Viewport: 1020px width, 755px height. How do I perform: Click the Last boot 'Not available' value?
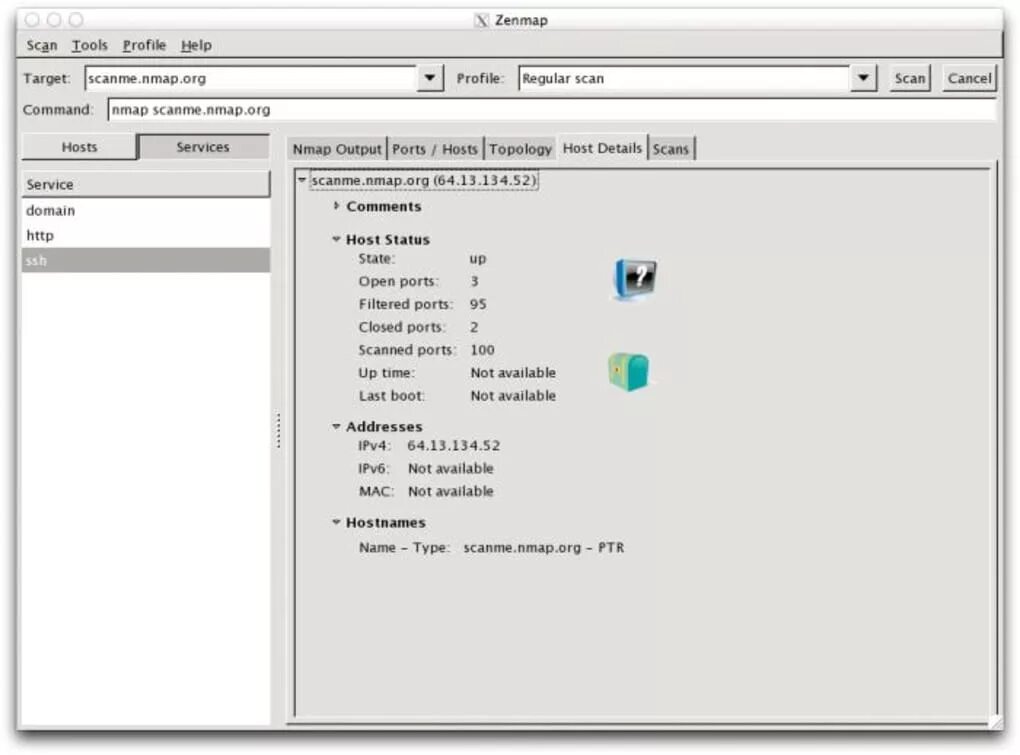513,395
